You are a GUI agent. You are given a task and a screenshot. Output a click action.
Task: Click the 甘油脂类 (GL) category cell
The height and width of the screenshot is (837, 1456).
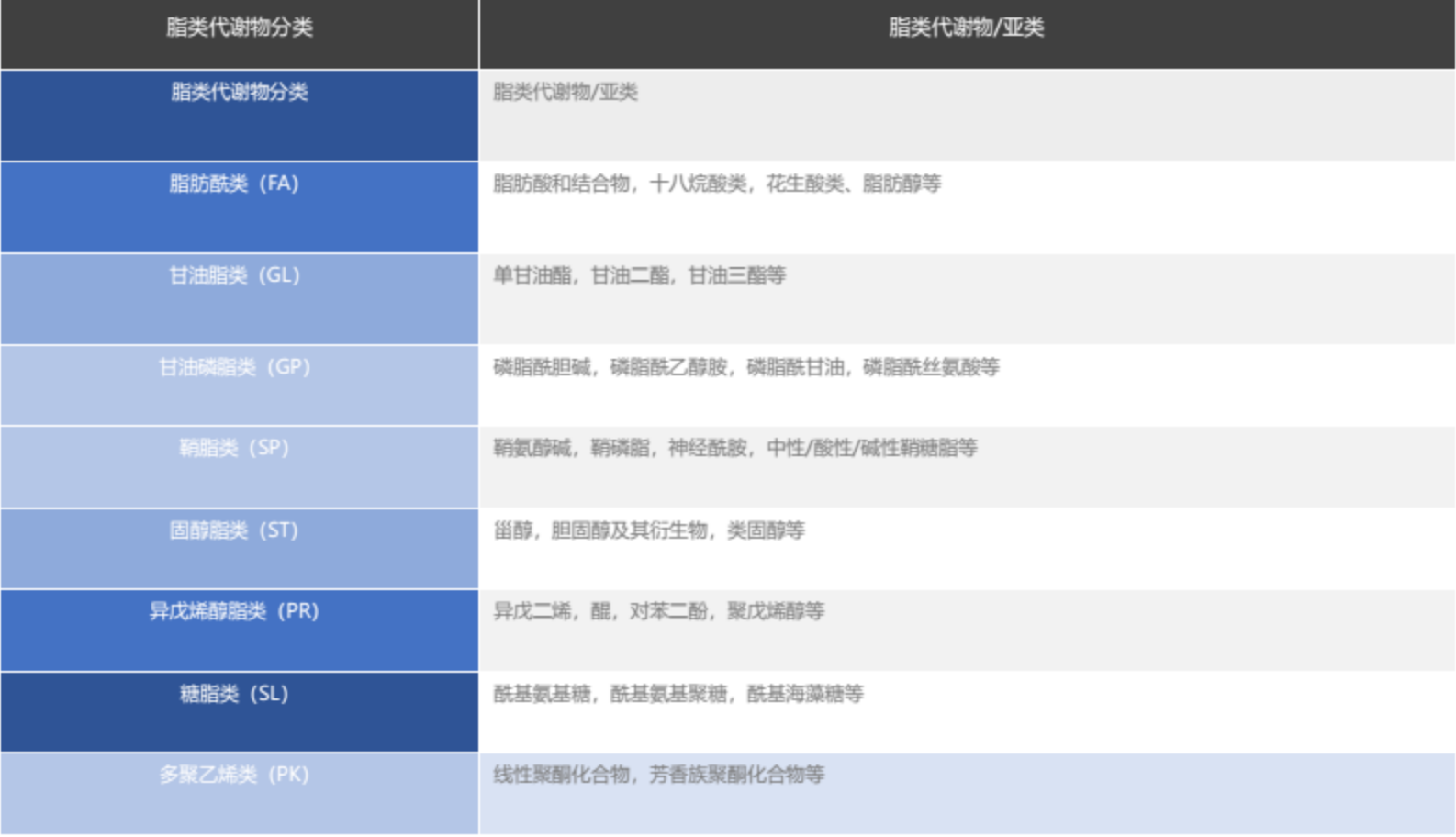[234, 275]
